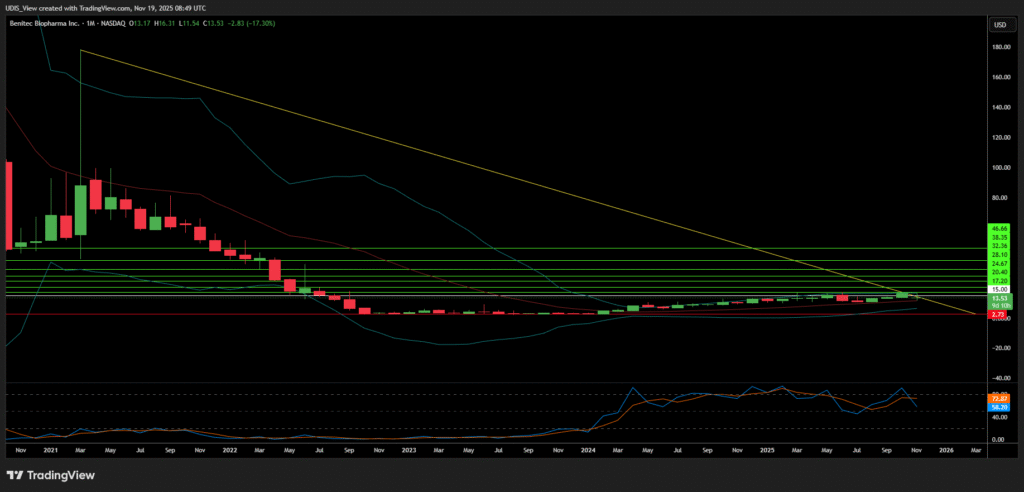
Task: Select the 46.66 green price level label
Action: pos(998,229)
